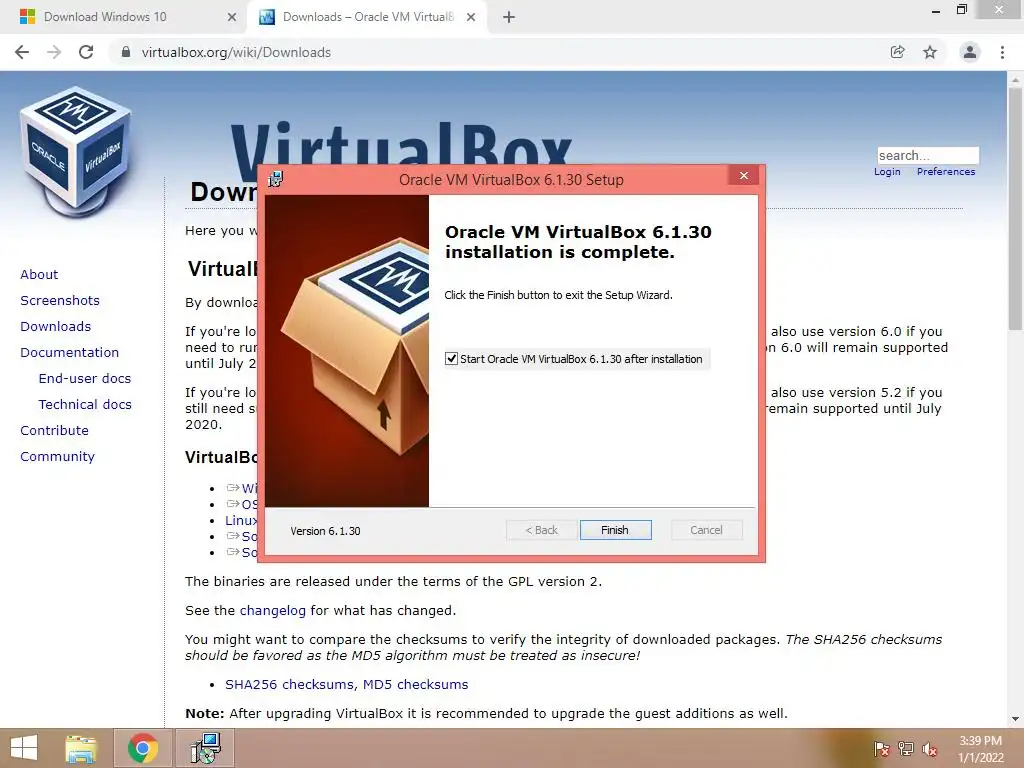This screenshot has height=768, width=1024.
Task: Bookmark this page with the star icon
Action: tap(930, 52)
